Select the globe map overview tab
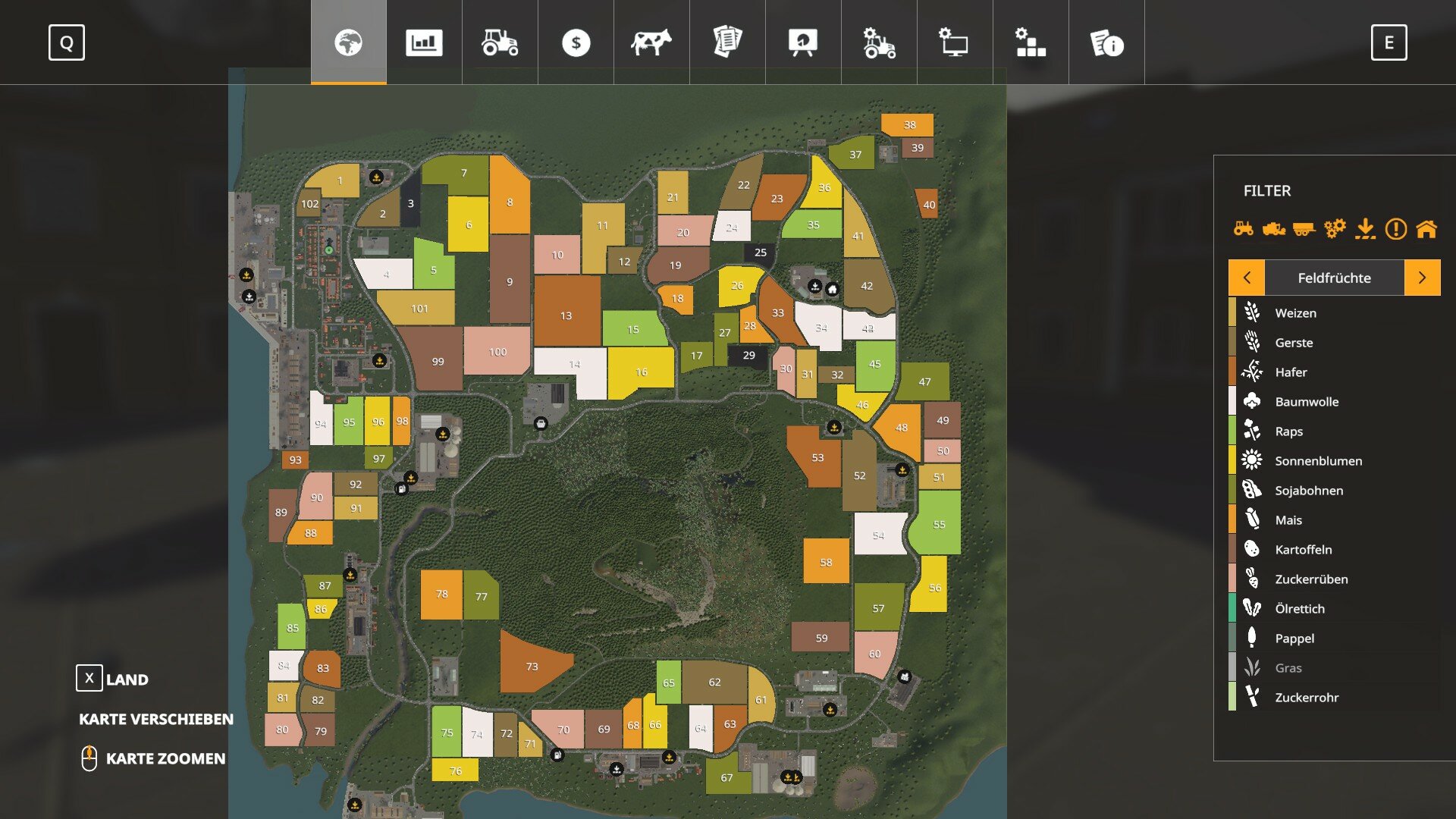The height and width of the screenshot is (819, 1456). 348,42
